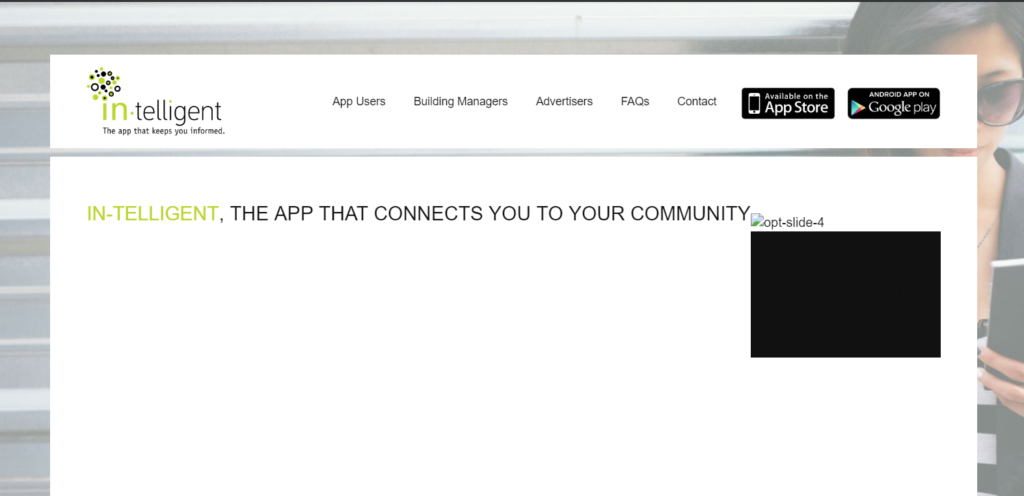Click the black video panel
The width and height of the screenshot is (1024, 496).
click(x=845, y=294)
